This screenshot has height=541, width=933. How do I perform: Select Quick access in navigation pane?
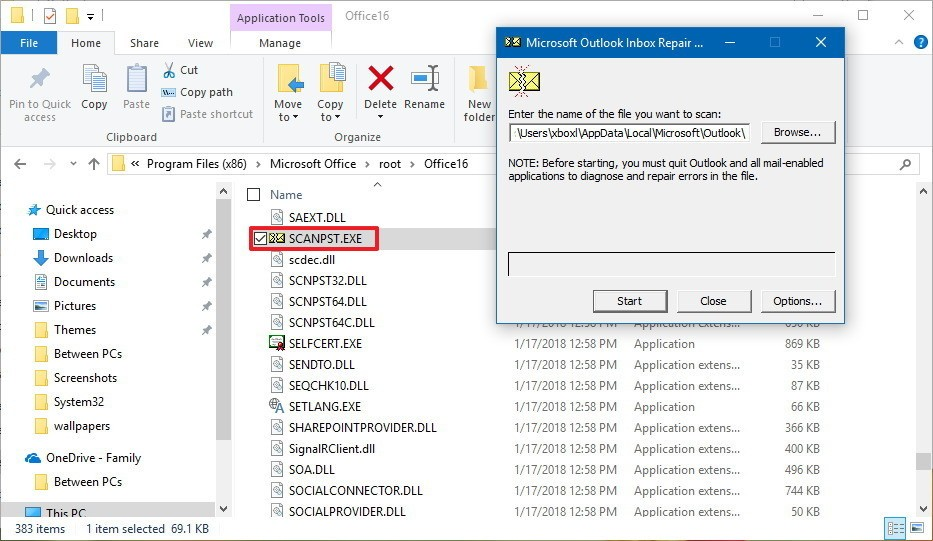[x=80, y=209]
